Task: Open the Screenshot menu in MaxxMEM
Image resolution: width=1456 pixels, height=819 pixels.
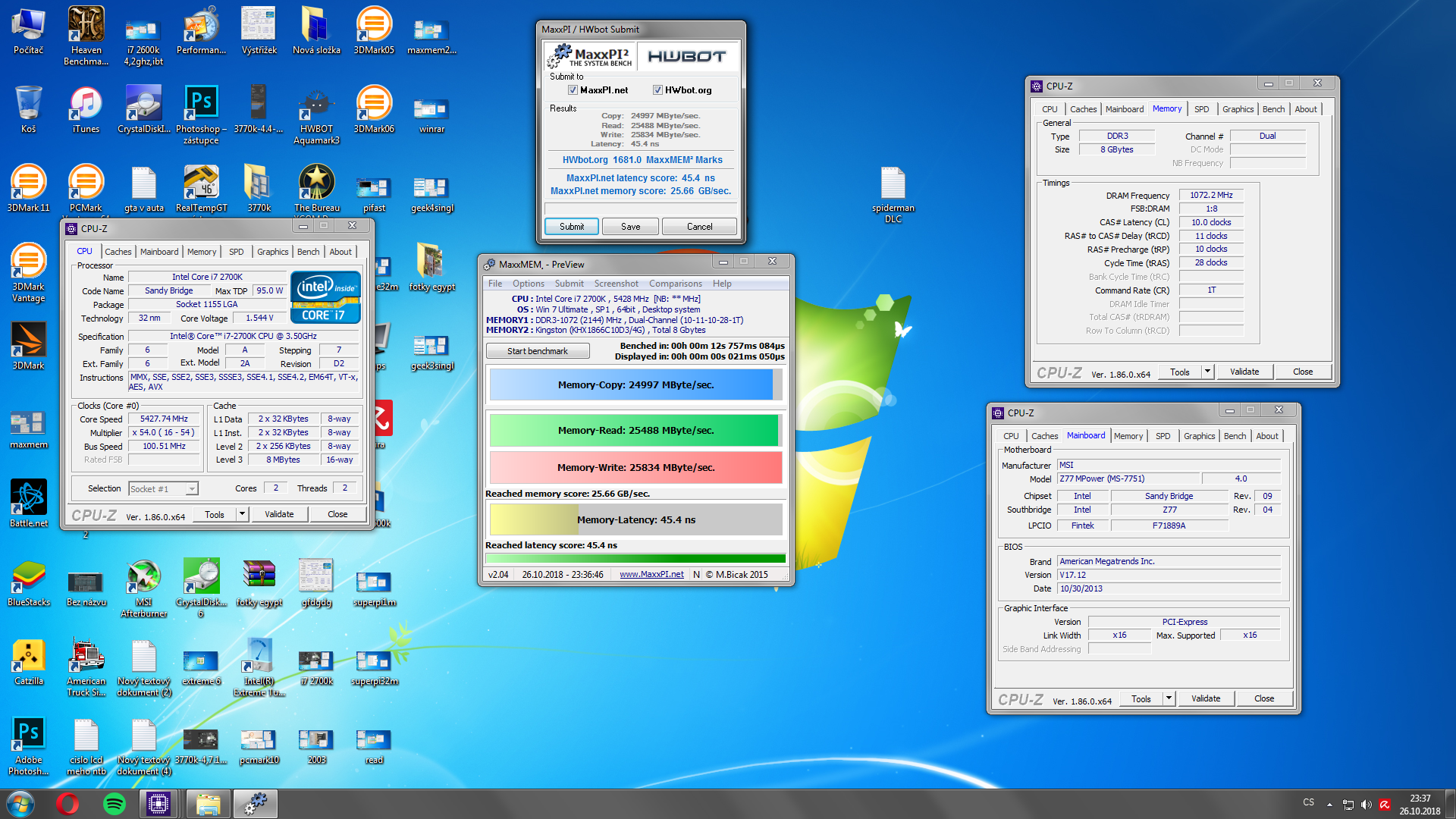Action: (x=616, y=284)
